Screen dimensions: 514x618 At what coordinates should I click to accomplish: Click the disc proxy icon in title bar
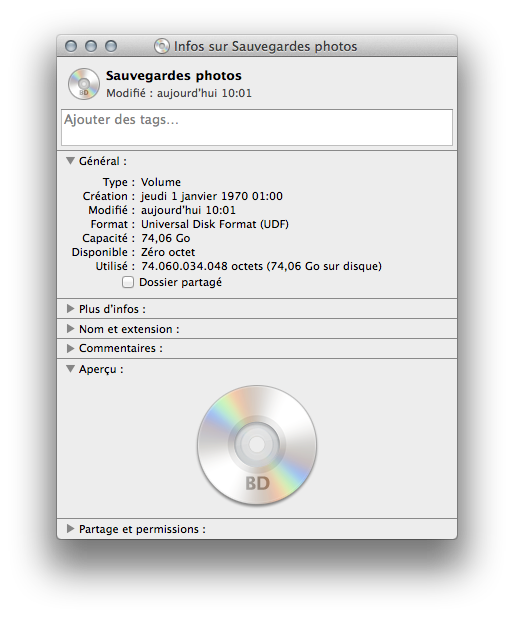[162, 46]
